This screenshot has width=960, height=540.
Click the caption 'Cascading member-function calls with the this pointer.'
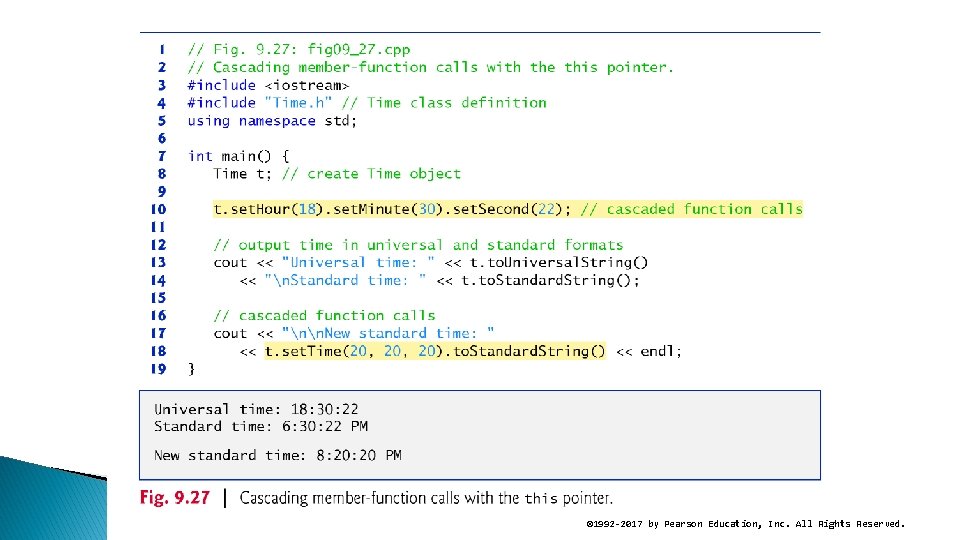click(426, 498)
